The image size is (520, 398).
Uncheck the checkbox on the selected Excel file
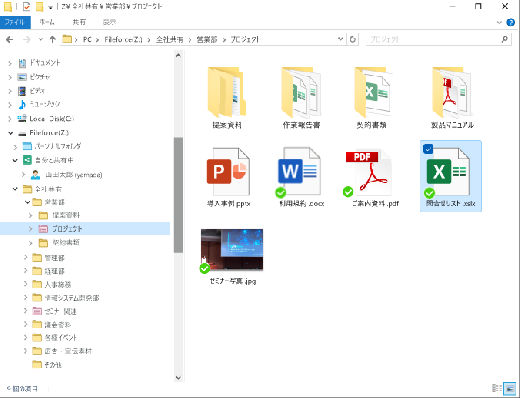[428, 149]
